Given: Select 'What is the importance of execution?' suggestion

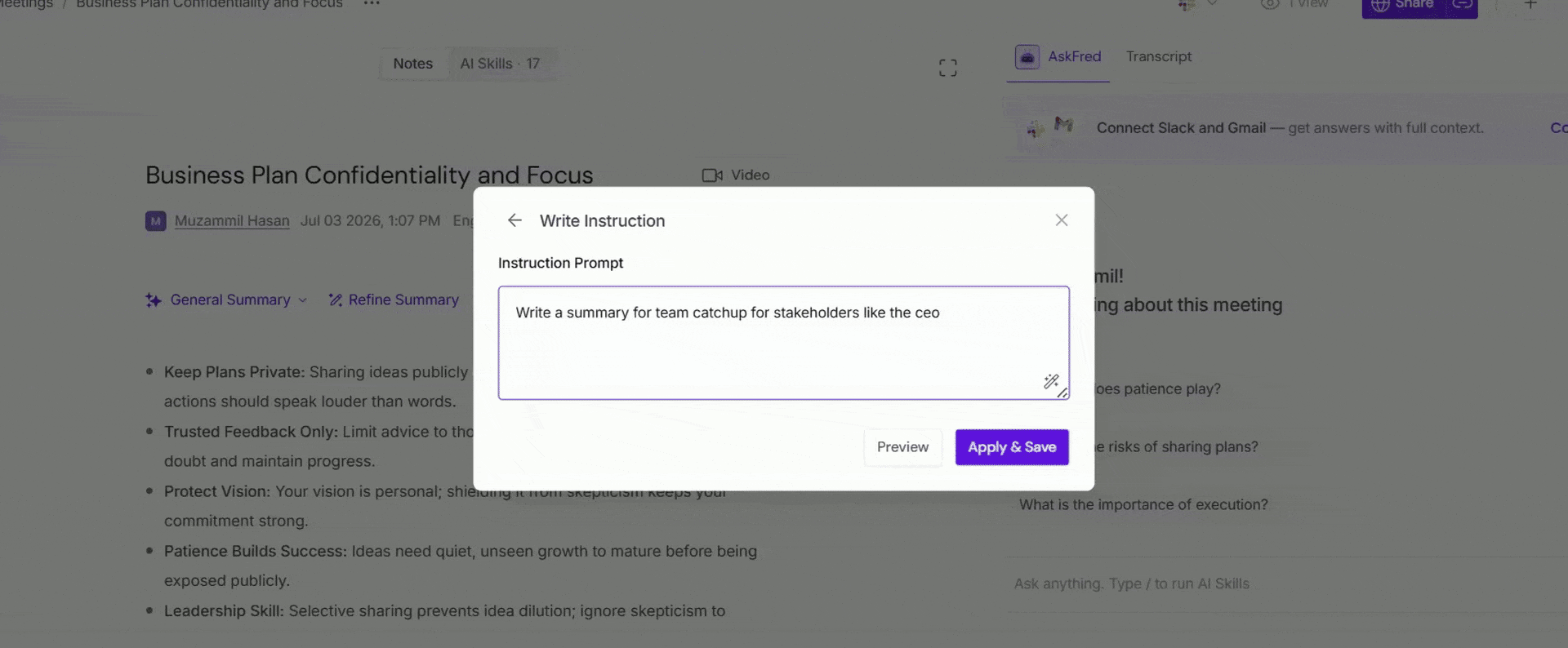Looking at the screenshot, I should click(x=1143, y=504).
